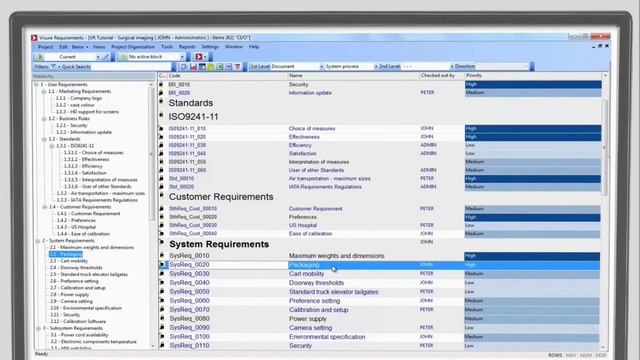Image resolution: width=640 pixels, height=360 pixels.
Task: Click the blue window toolbar icon
Action: pyautogui.click(x=229, y=67)
